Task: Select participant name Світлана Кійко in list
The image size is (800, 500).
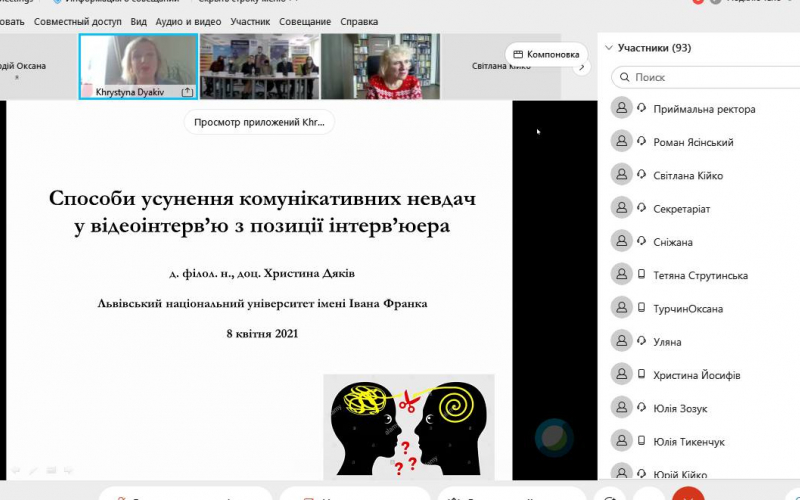Action: click(688, 176)
